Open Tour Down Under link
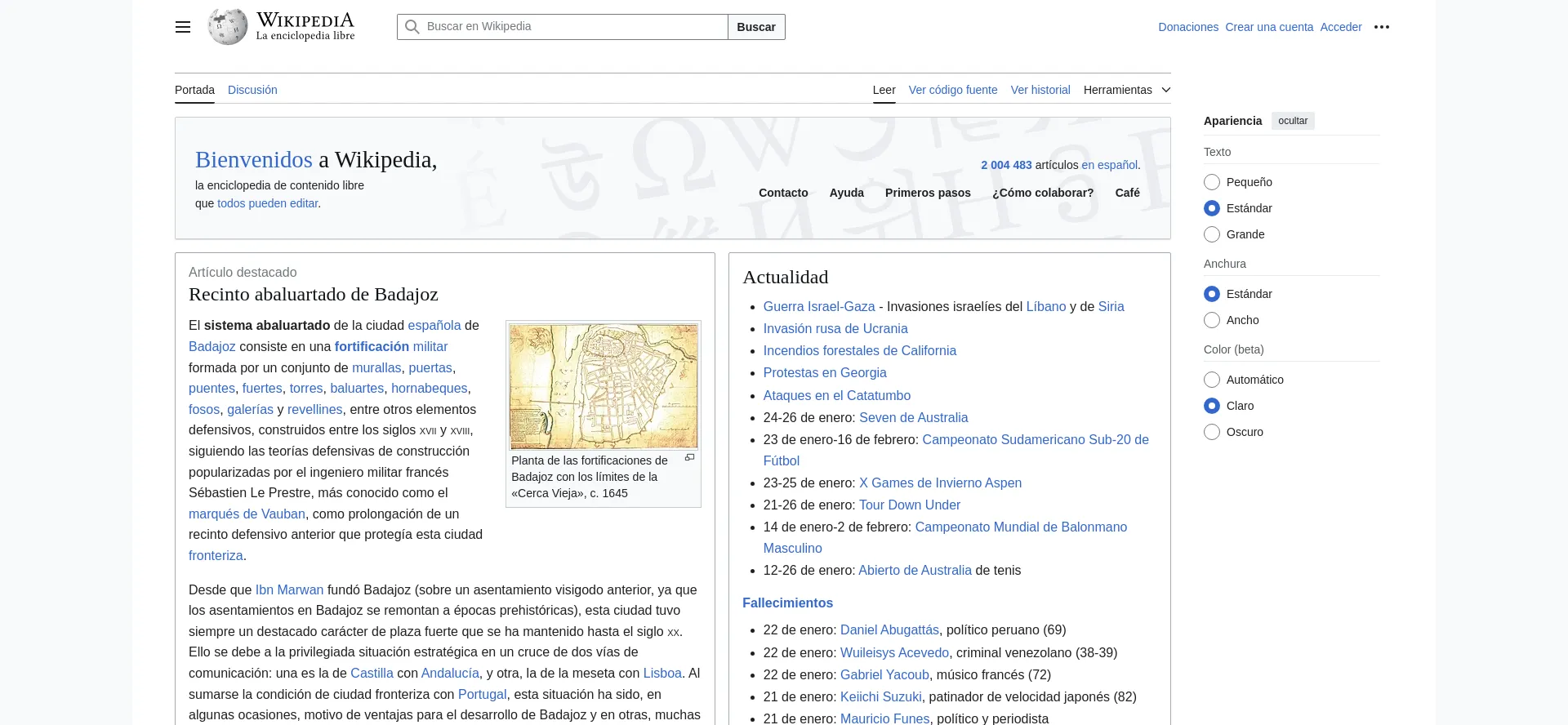 (910, 505)
